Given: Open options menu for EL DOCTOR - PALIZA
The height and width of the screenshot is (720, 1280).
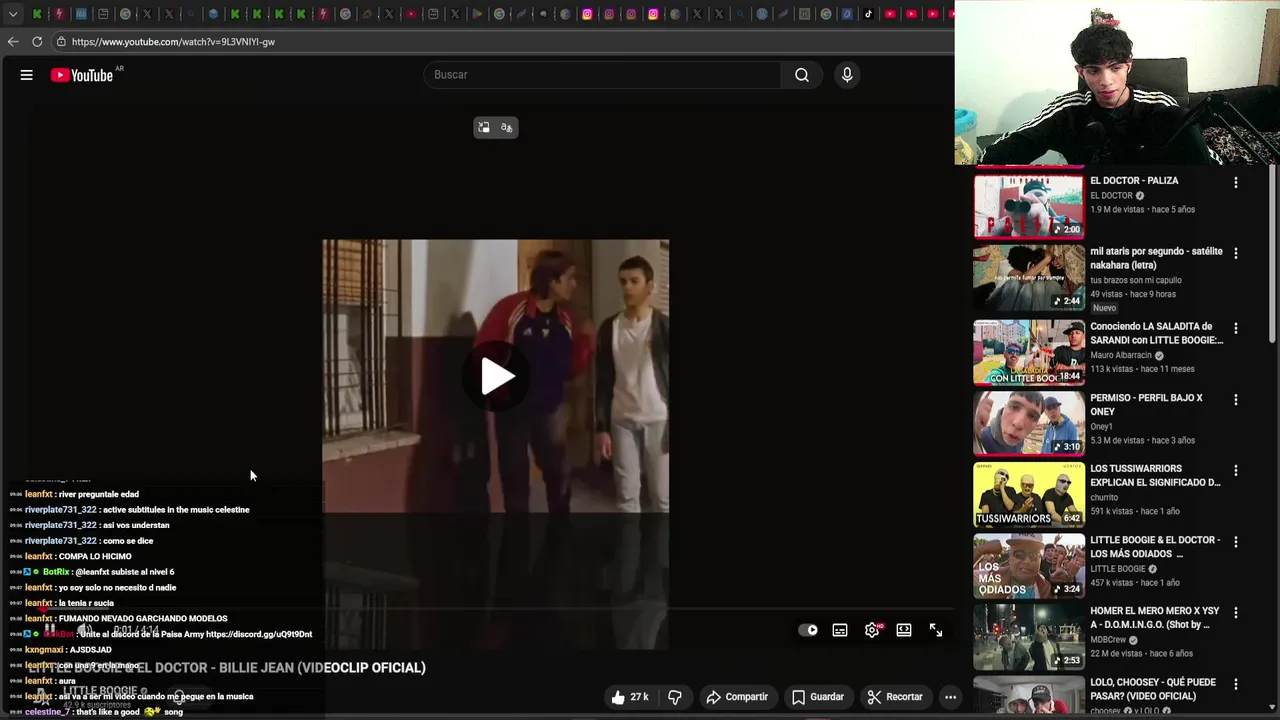Looking at the screenshot, I should click(1236, 182).
